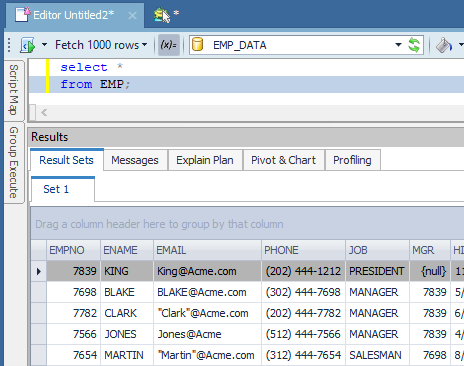Select the (202) 444-7782 phone cell
The image size is (464, 366).
tap(303, 313)
